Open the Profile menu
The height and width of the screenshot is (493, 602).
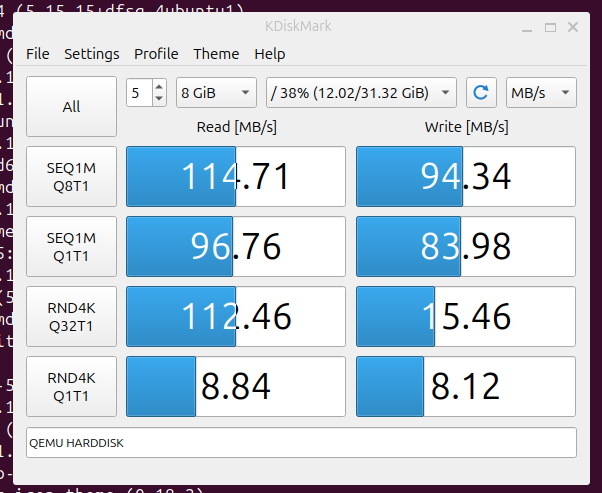[156, 54]
